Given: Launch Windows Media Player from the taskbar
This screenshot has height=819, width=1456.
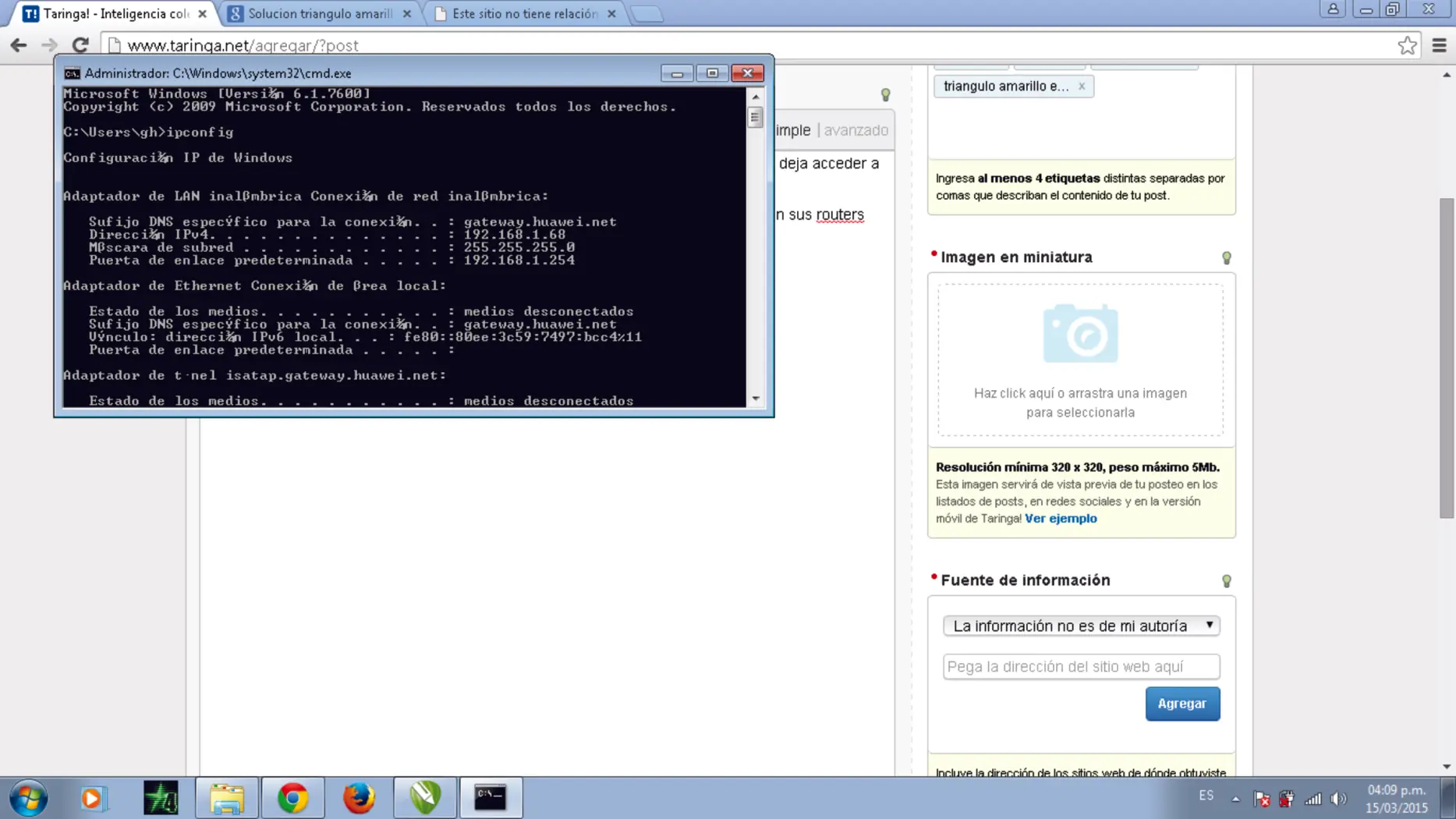Looking at the screenshot, I should coord(93,798).
